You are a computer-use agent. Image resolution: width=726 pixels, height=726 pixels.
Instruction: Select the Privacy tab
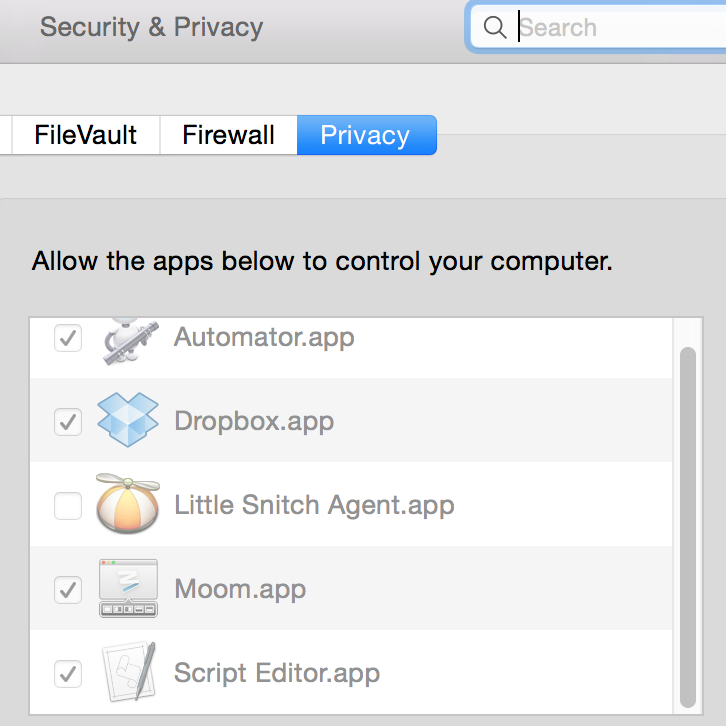(x=365, y=135)
